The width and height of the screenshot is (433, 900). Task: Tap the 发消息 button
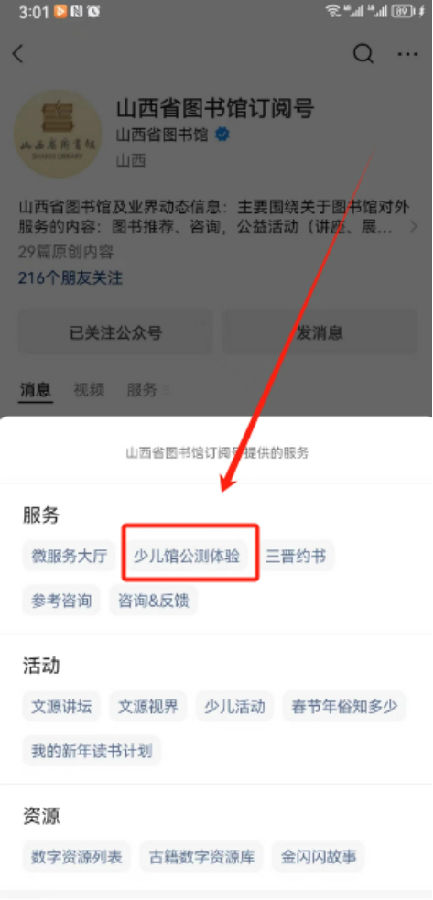coord(319,332)
